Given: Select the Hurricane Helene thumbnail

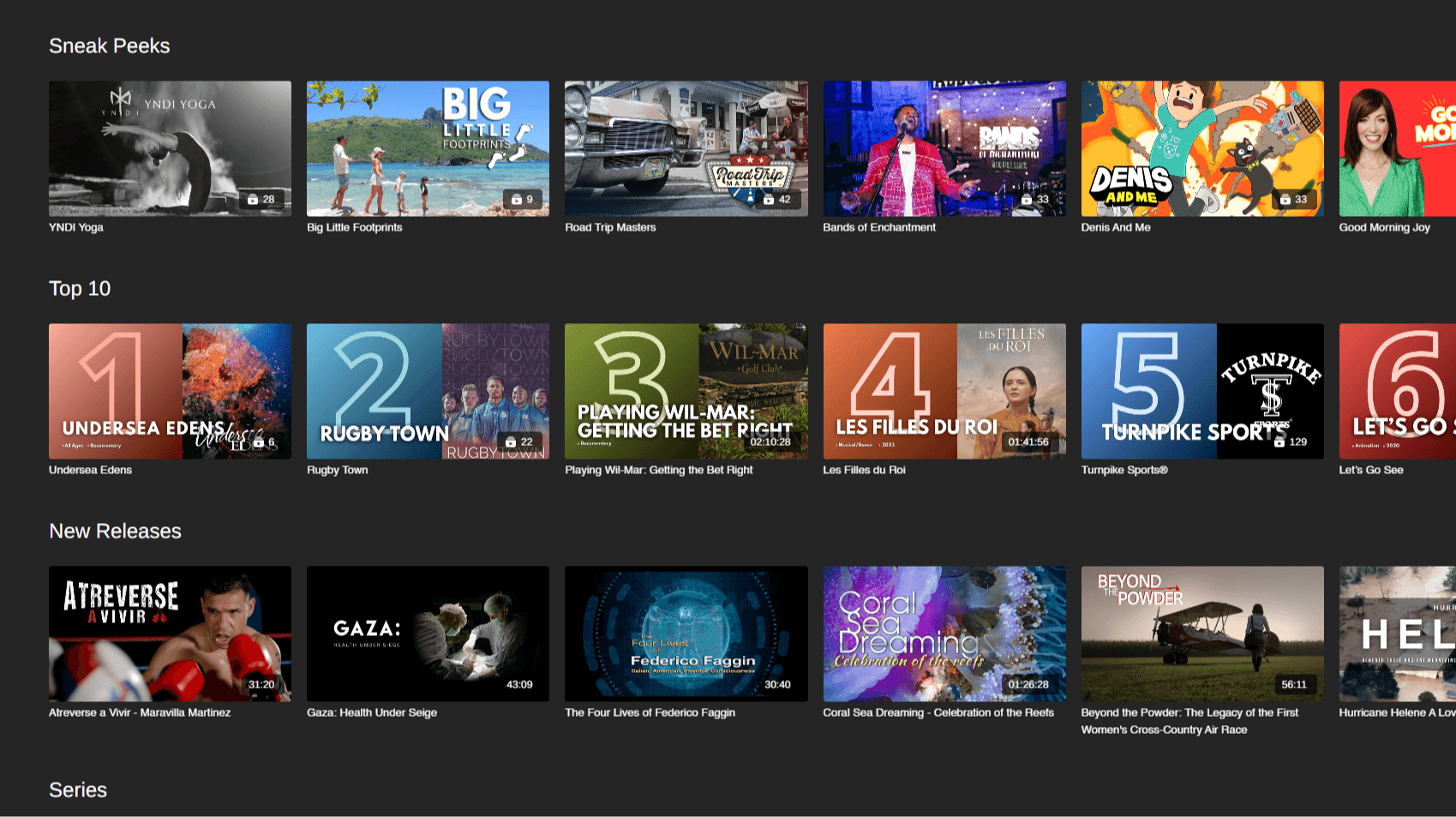Looking at the screenshot, I should tap(1397, 634).
